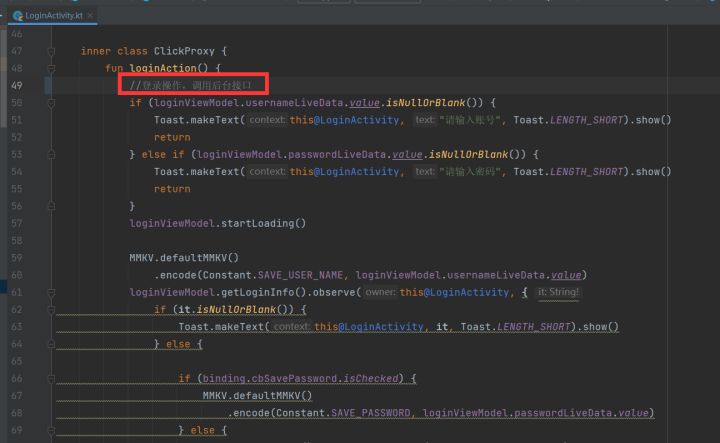This screenshot has height=443, width=720.
Task: Click the startLoading method call
Action: (257, 224)
